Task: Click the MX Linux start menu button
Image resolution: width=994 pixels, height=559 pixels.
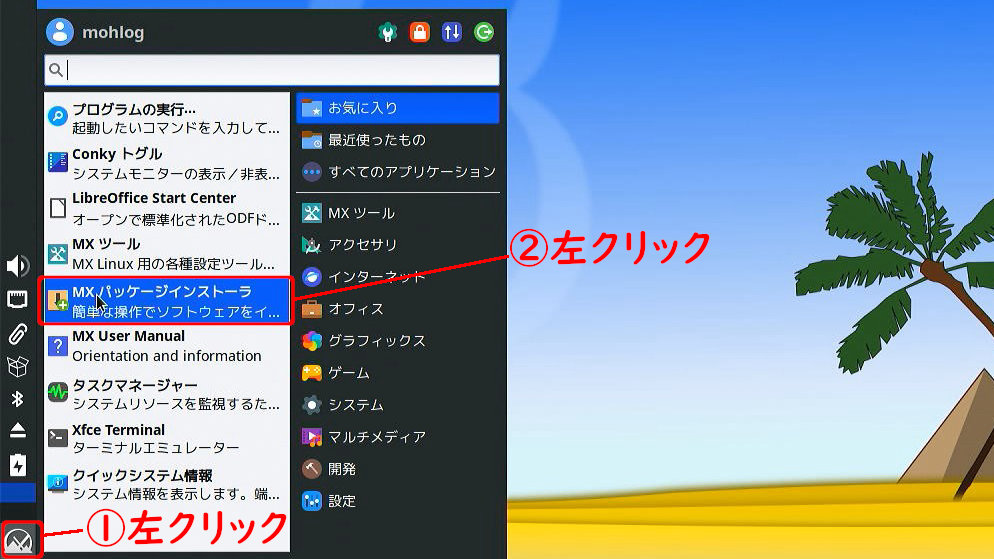Action: 19,540
